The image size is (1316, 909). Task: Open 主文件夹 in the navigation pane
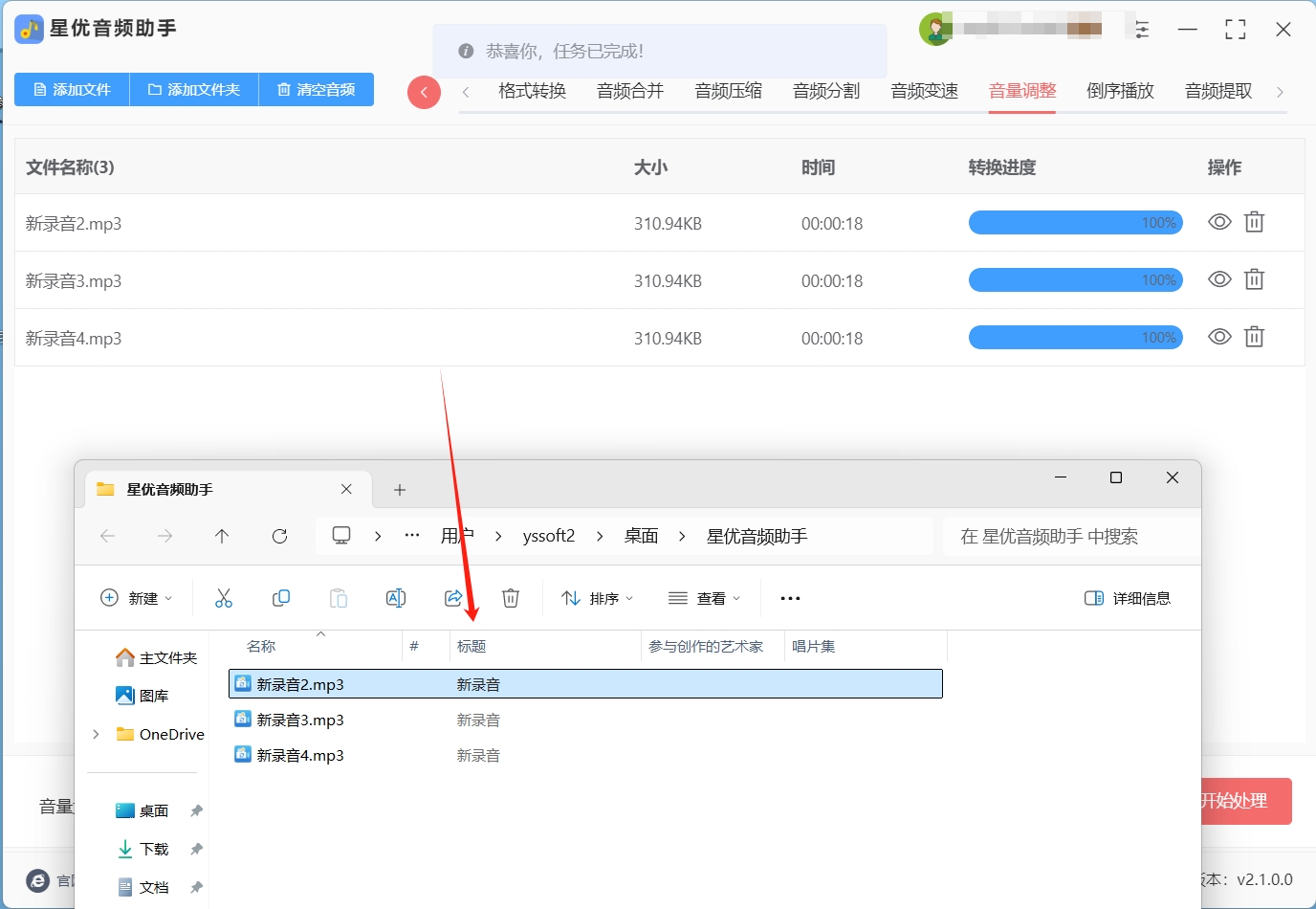tap(156, 657)
